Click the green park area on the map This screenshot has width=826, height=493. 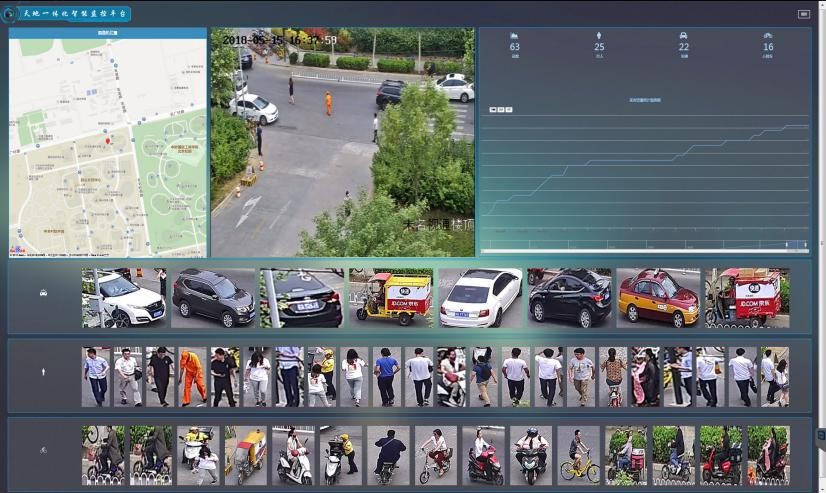[171, 182]
